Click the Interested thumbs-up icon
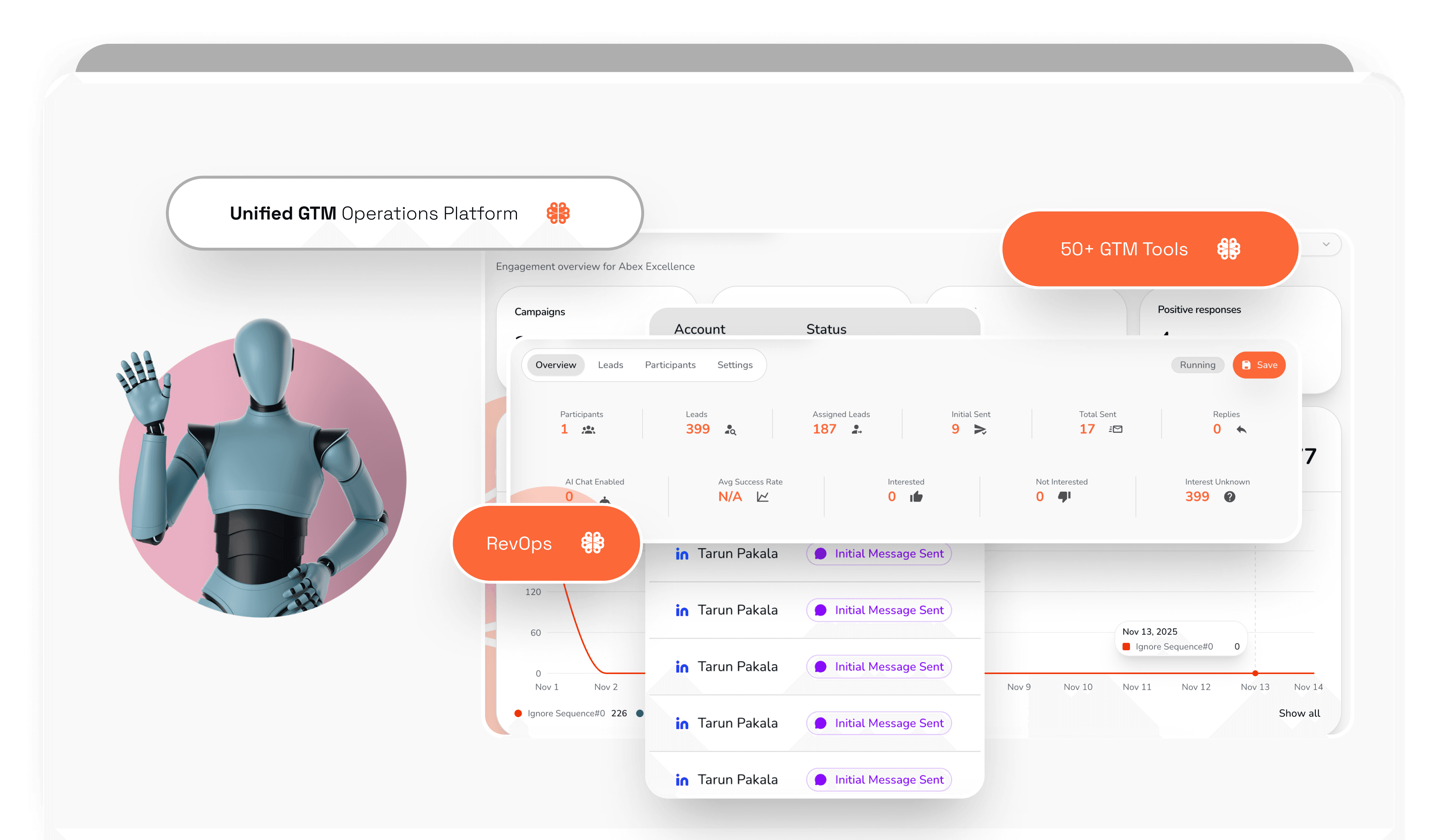This screenshot has width=1448, height=840. 916,497
